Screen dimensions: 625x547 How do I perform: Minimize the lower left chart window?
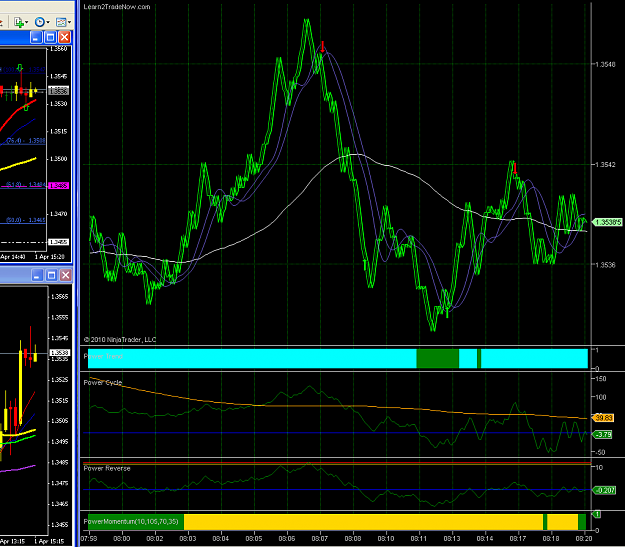point(37,275)
